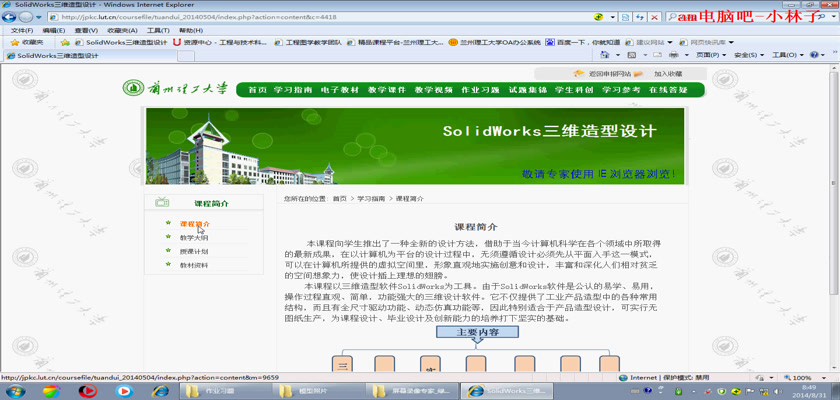Click the Help question mark icon
Screen dimensions: 840x400
pos(814,55)
